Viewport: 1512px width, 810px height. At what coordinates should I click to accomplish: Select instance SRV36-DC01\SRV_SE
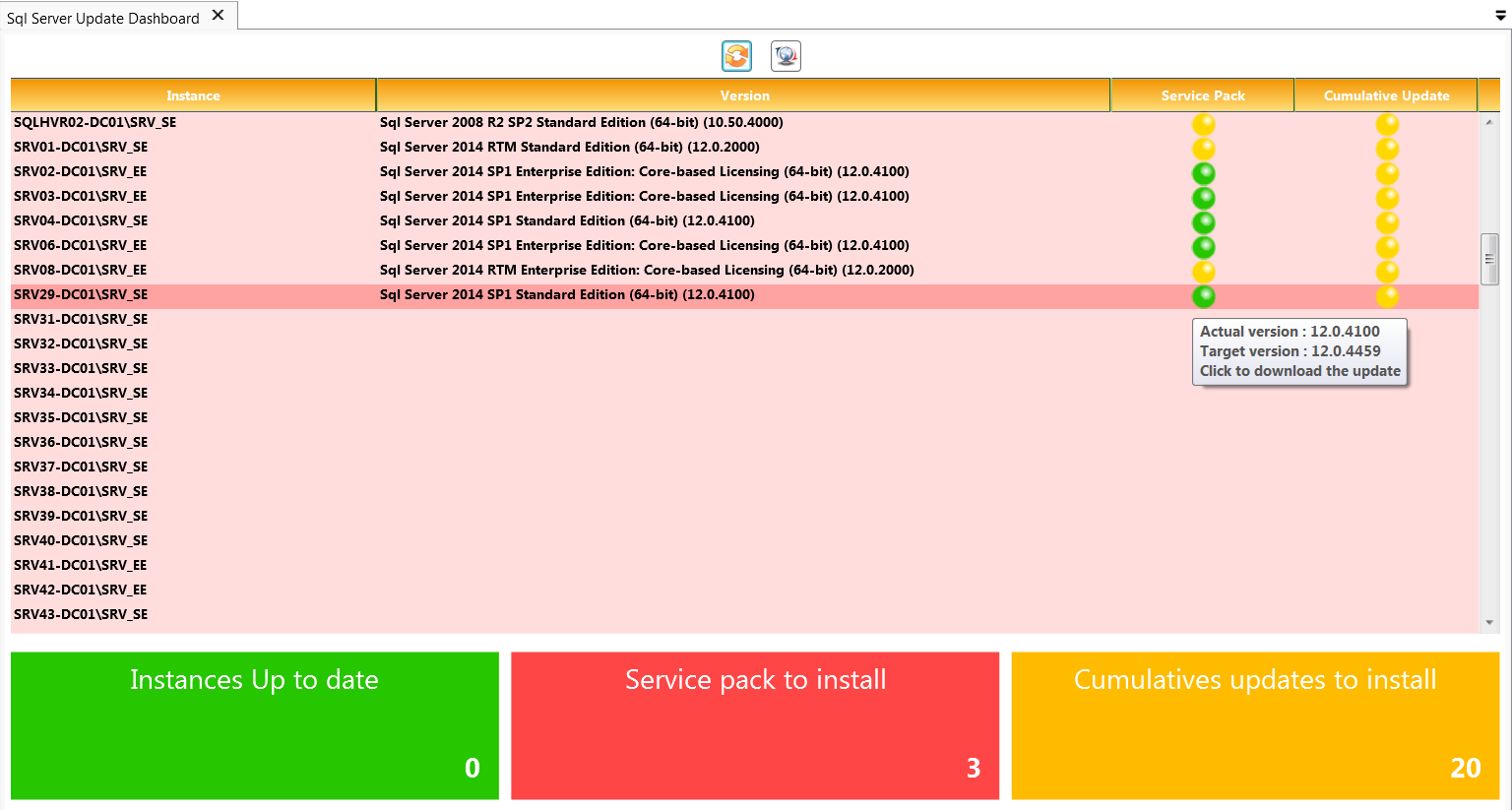tap(81, 442)
